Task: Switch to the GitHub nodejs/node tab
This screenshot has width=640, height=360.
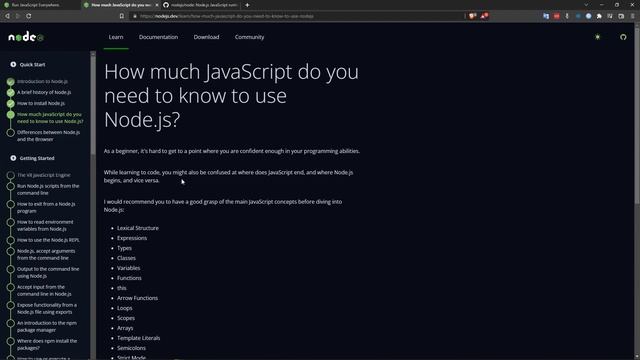Action: pyautogui.click(x=201, y=5)
